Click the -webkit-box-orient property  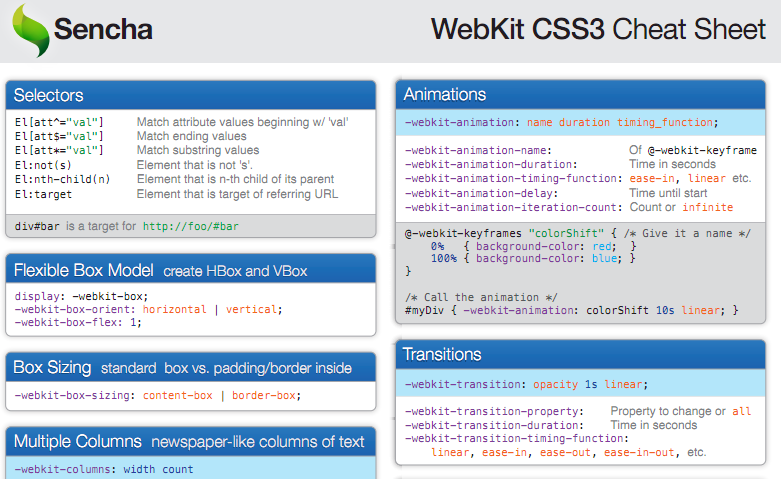coord(75,309)
